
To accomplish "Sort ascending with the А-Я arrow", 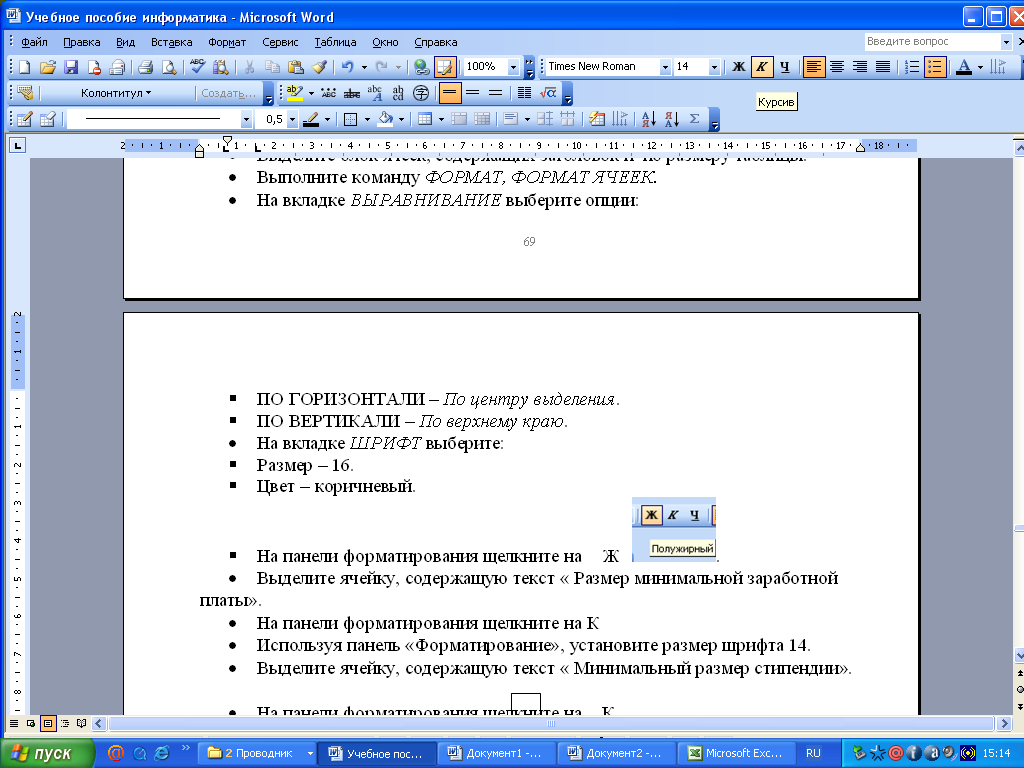I will [x=648, y=119].
